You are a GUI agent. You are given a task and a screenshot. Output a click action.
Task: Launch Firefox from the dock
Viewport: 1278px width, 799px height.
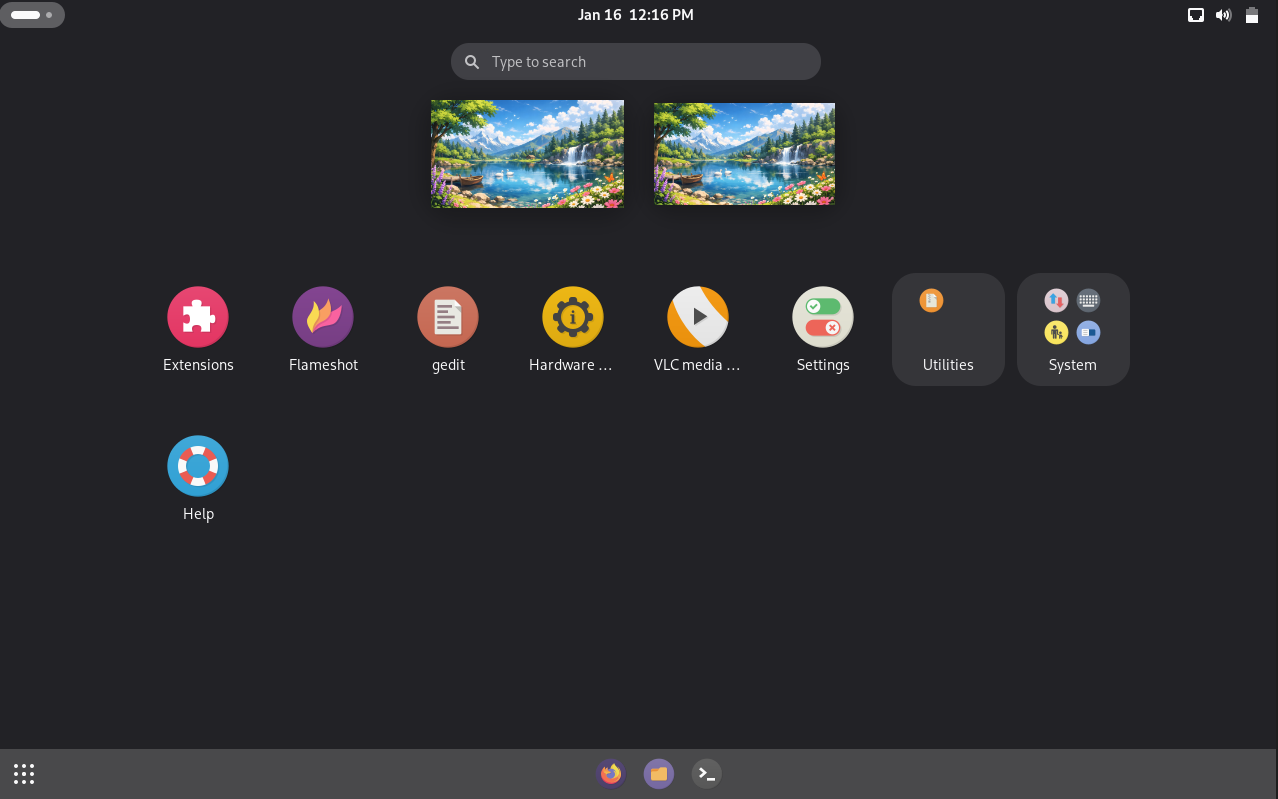[x=610, y=773]
